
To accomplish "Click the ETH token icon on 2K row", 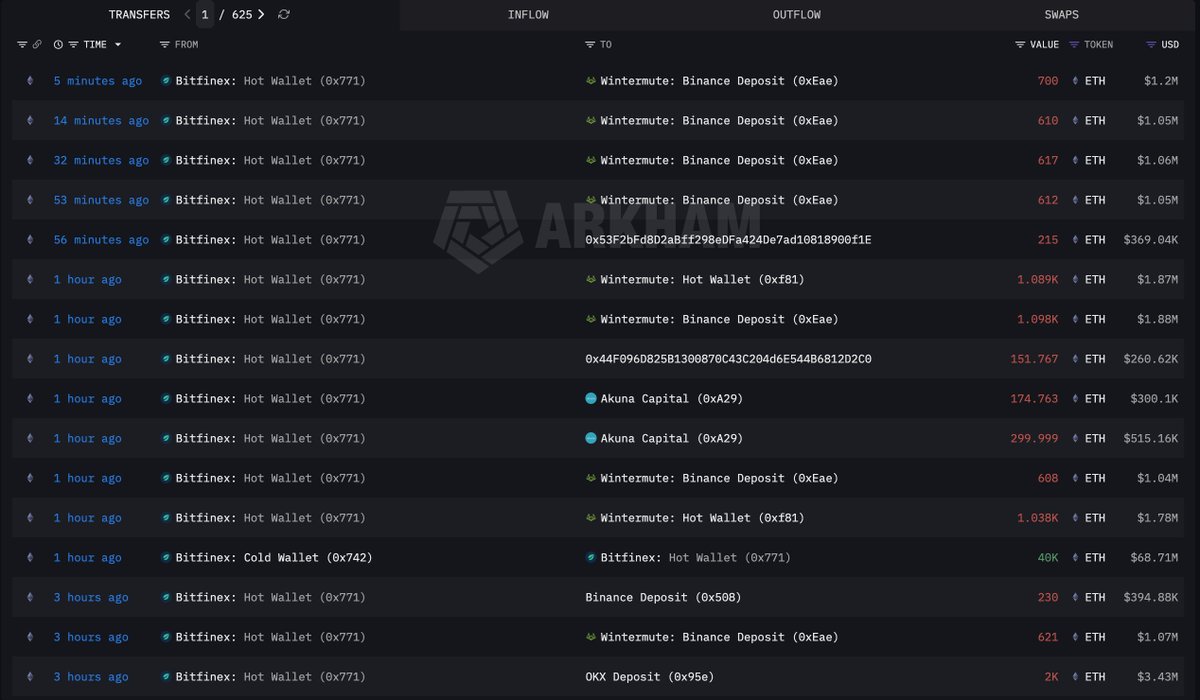I will [1076, 677].
